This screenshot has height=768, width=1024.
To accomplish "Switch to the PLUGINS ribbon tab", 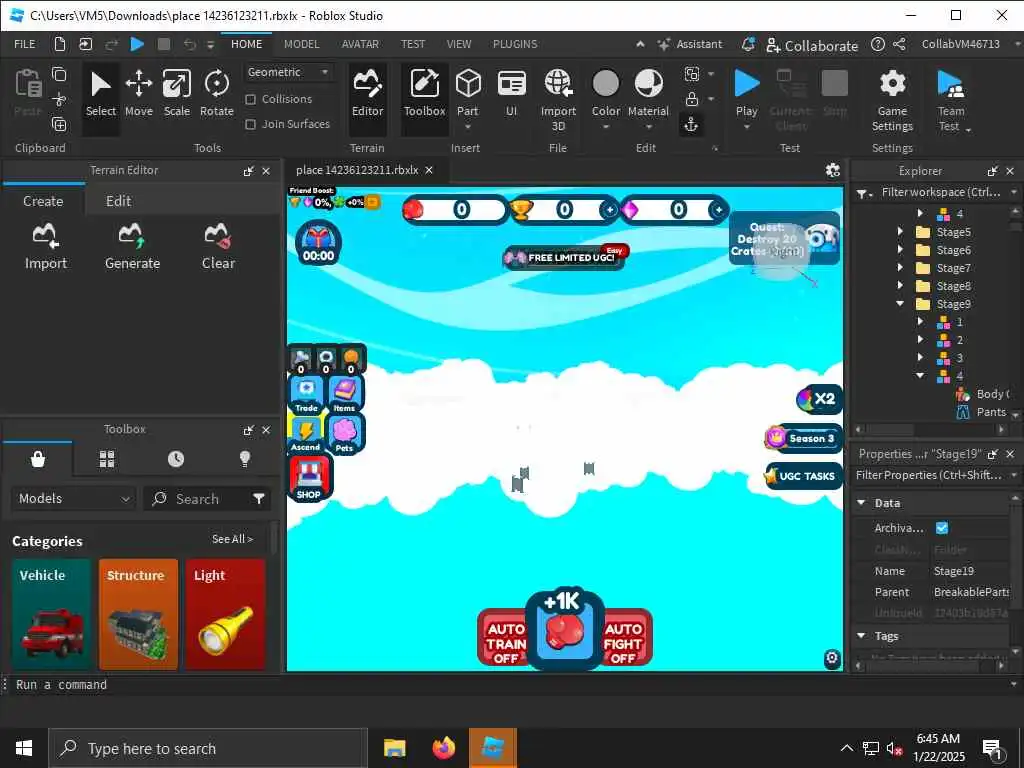I will 515,44.
